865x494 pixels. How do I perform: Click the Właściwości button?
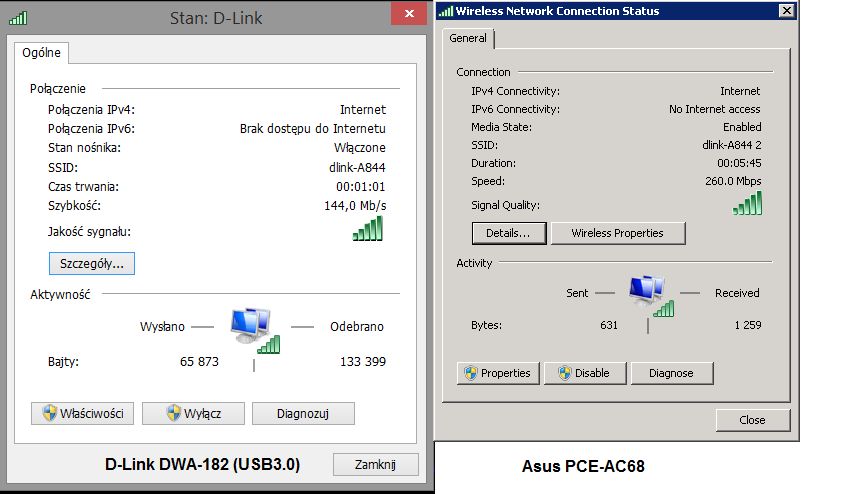(82, 413)
